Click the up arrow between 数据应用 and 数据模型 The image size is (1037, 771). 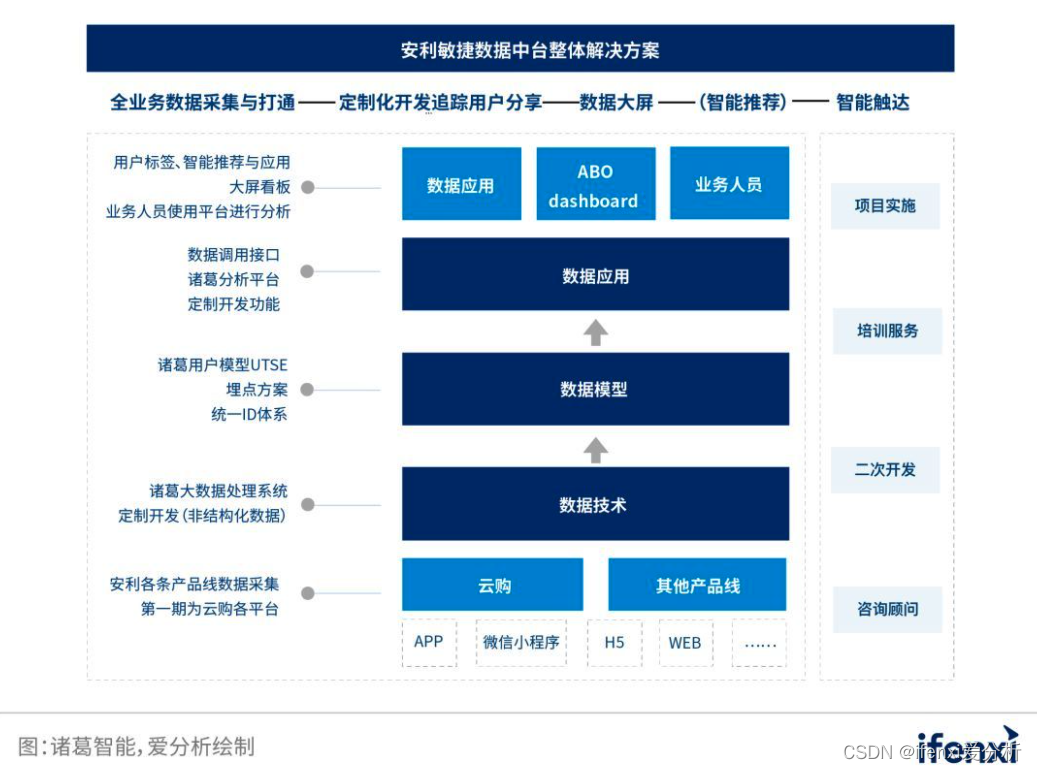595,332
